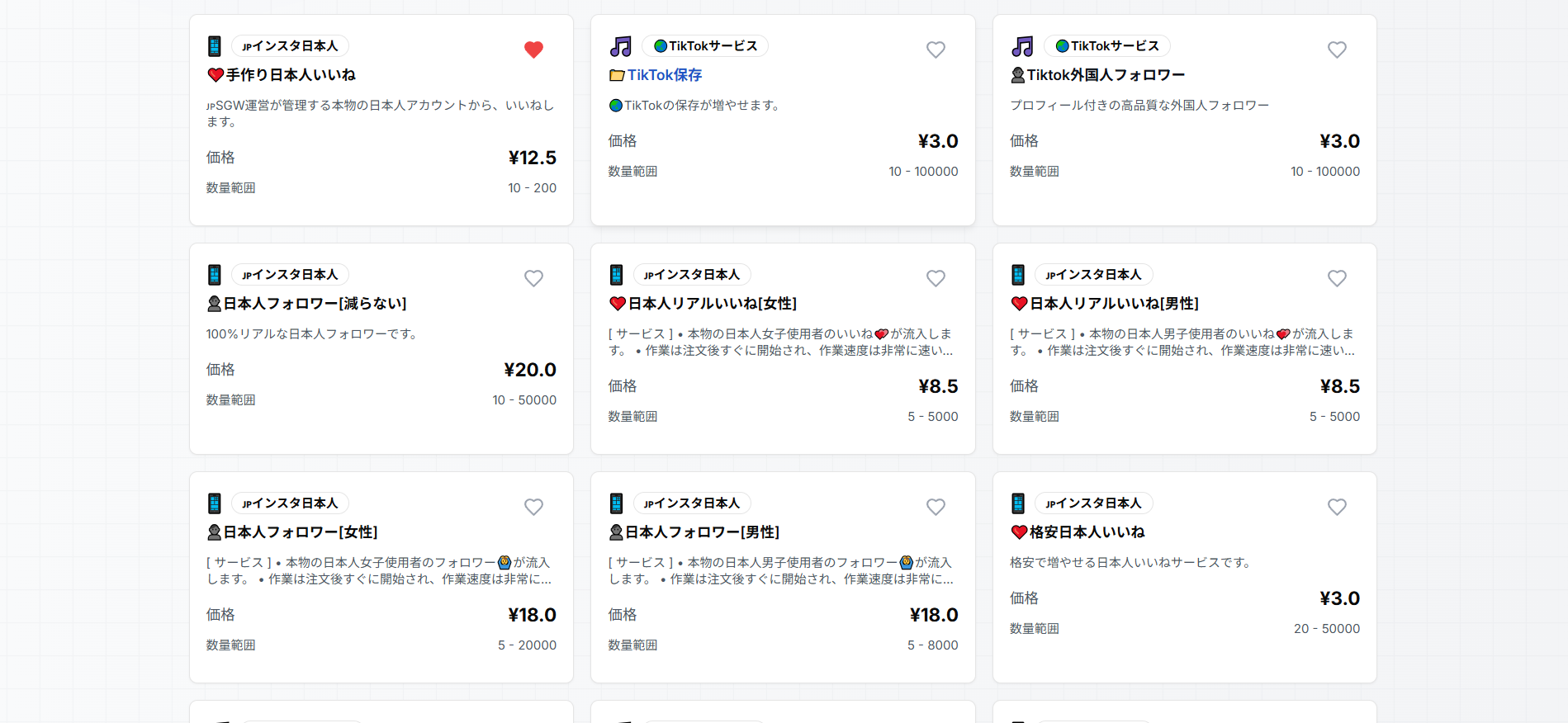The image size is (1568, 723).
Task: Unfavorite the 手作り日本人いいね service
Action: coord(533,50)
